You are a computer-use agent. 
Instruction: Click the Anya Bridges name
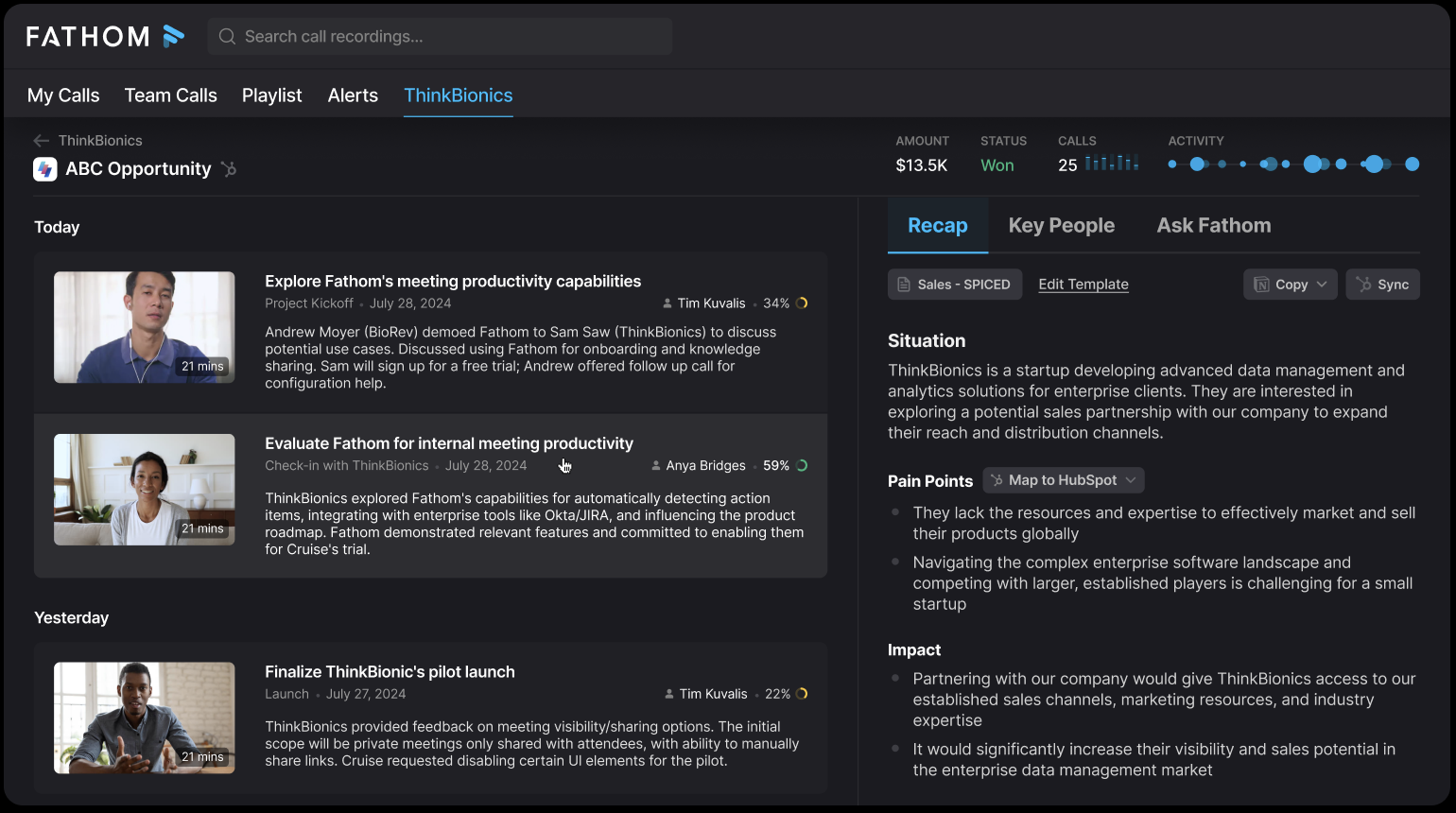[705, 466]
